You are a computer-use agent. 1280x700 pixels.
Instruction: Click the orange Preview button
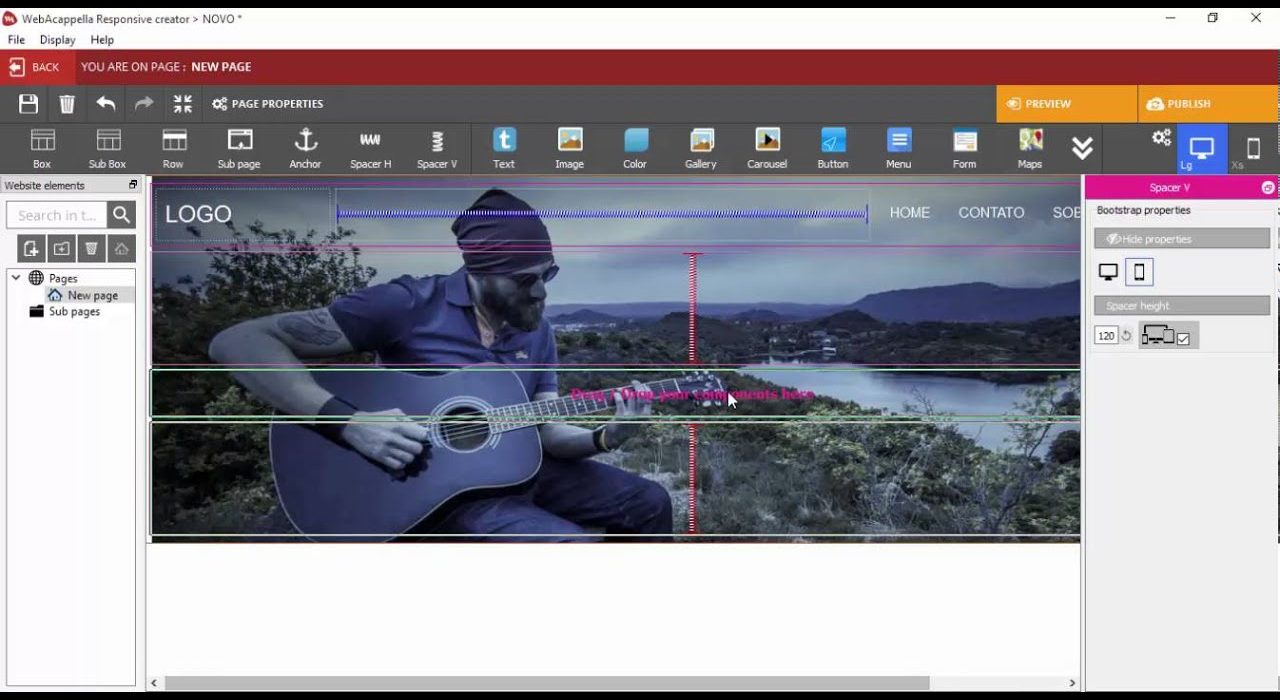(1066, 104)
